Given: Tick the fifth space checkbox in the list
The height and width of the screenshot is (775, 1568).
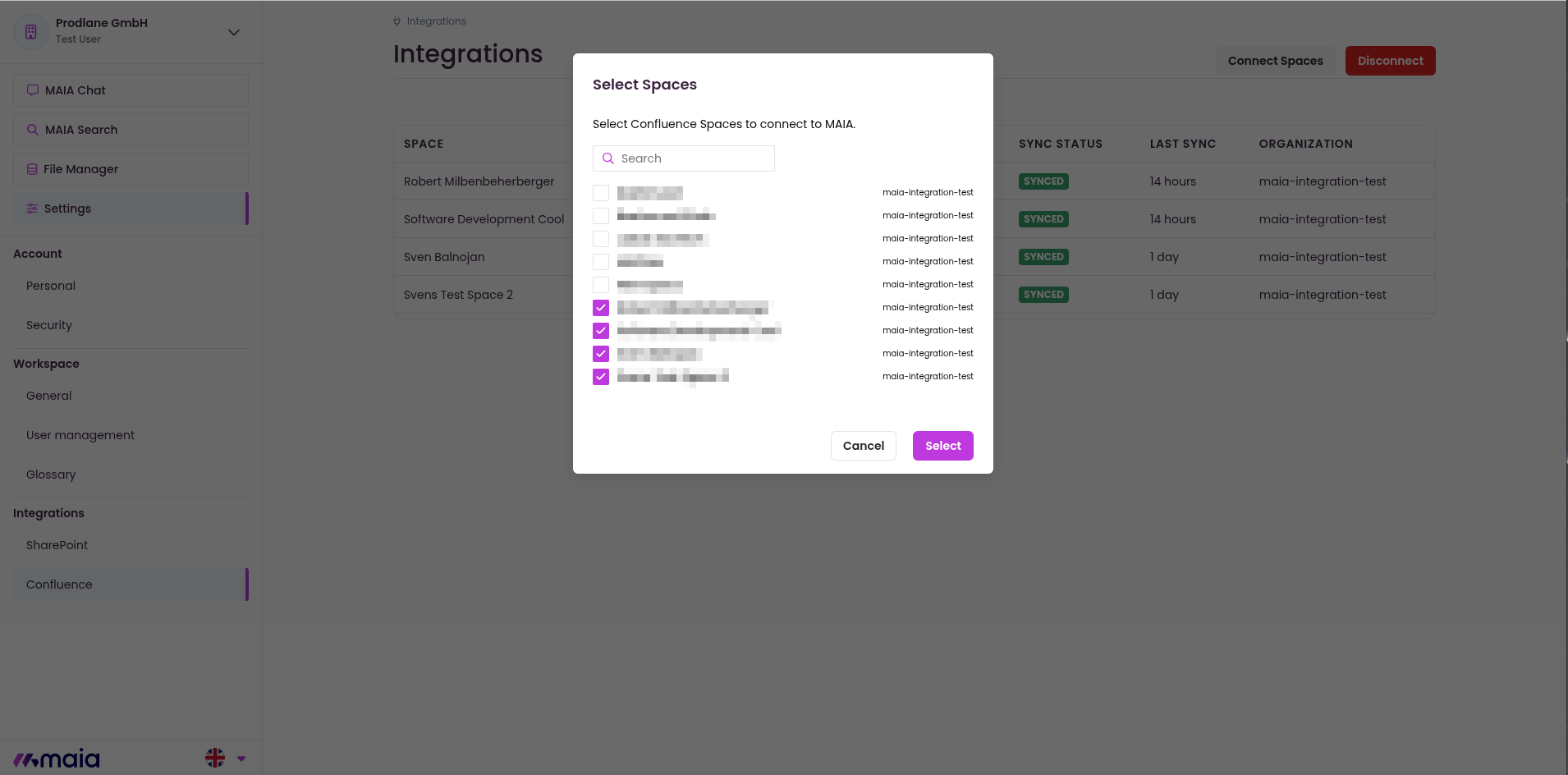Looking at the screenshot, I should coord(601,285).
